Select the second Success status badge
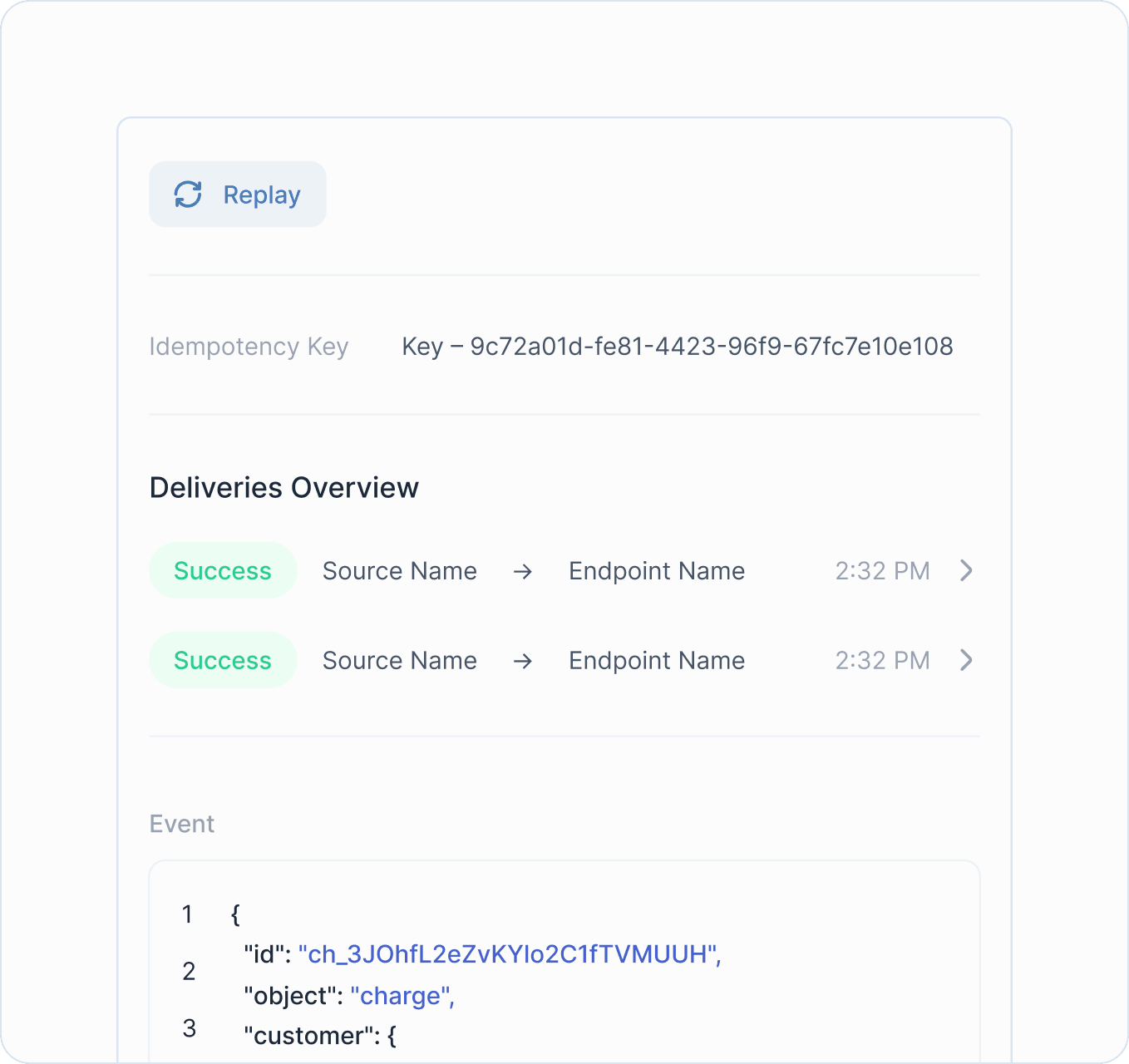Screen dimensions: 1129x1064 coord(223,660)
